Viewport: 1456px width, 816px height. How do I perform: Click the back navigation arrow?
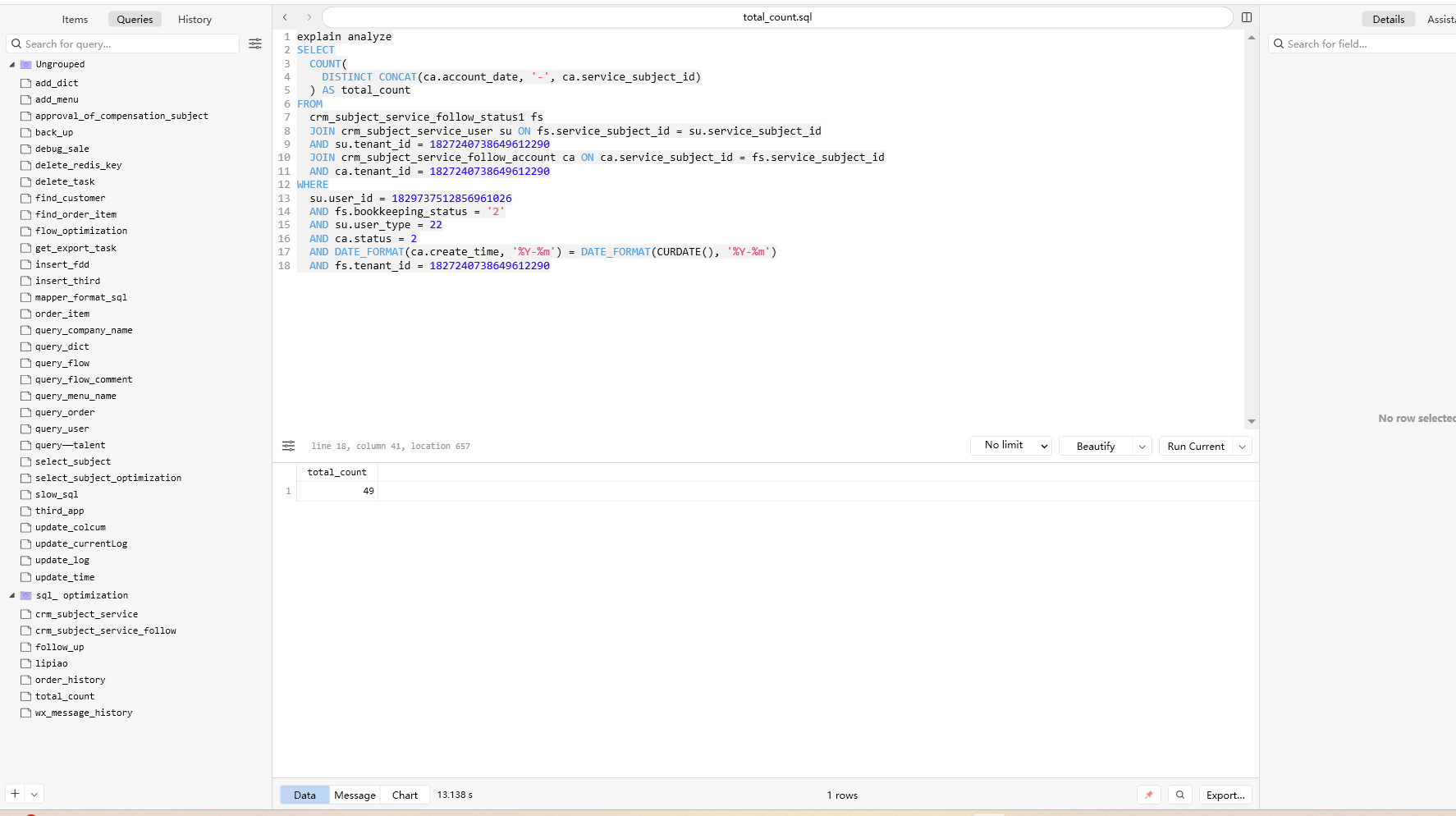click(x=285, y=17)
